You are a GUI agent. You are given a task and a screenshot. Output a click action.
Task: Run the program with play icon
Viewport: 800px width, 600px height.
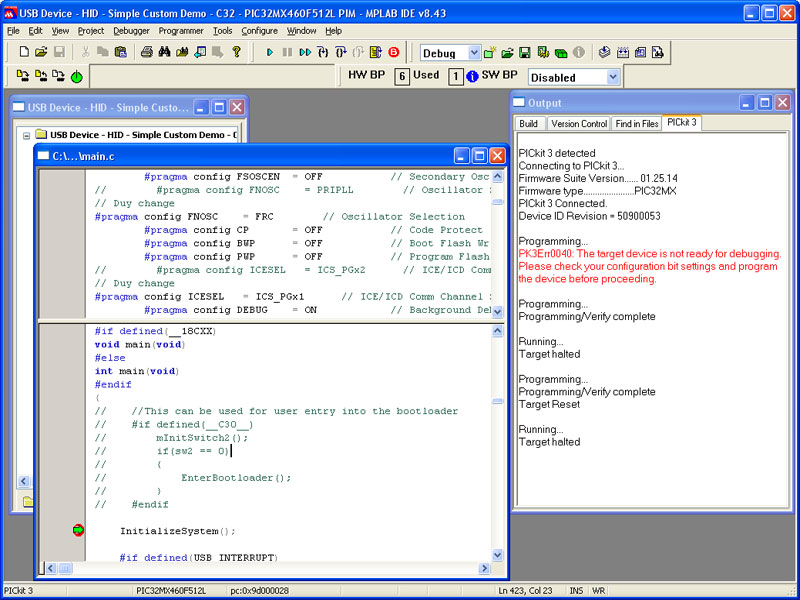coord(270,52)
